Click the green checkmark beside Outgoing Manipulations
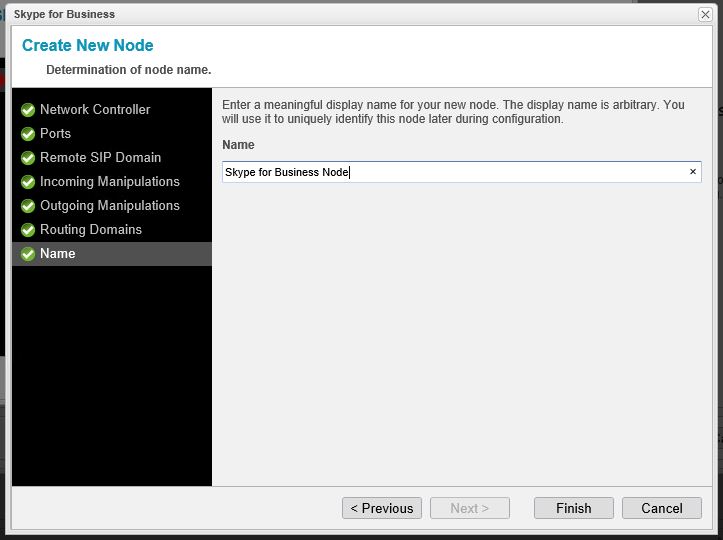Screen dimensions: 723x540 [x=28, y=206]
